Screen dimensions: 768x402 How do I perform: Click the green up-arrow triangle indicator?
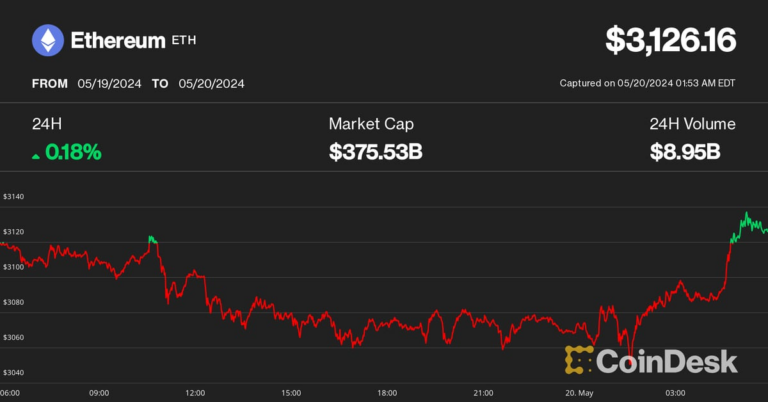pos(37,154)
